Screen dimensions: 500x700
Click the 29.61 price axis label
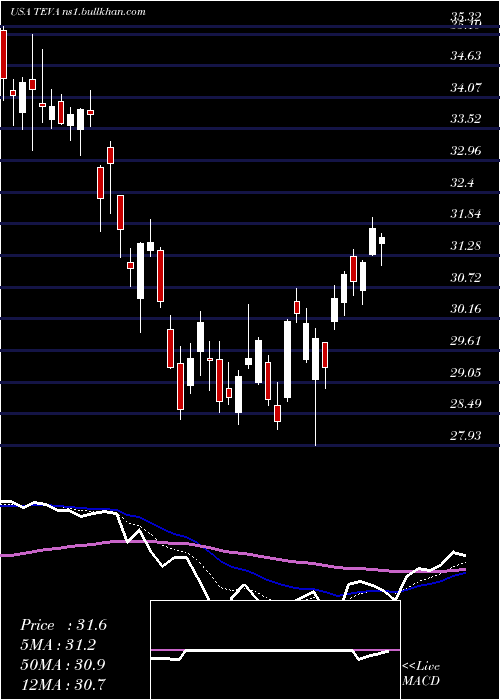(x=466, y=341)
